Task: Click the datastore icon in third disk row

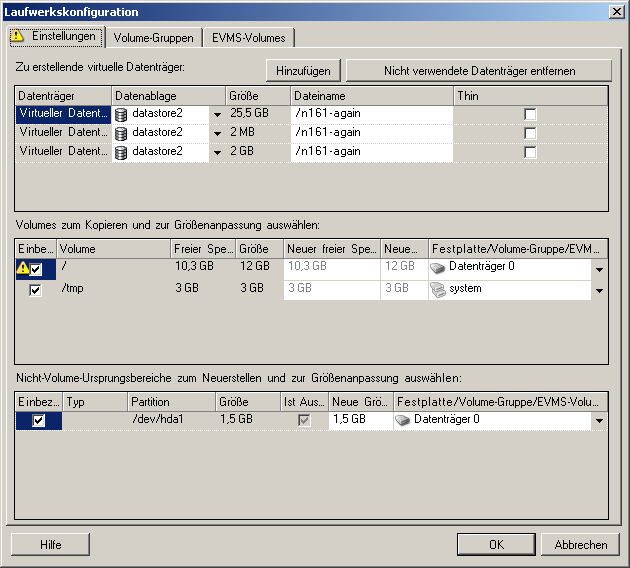Action: click(122, 152)
